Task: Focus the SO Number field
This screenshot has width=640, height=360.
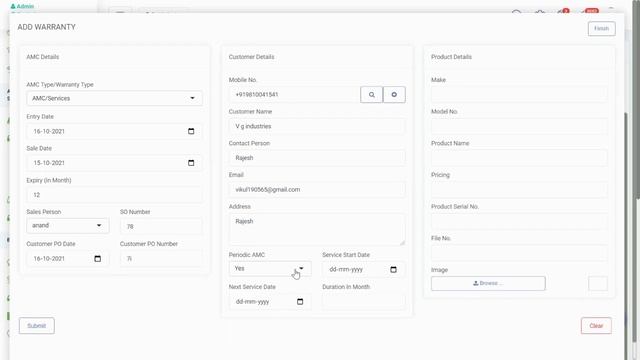Action: (x=161, y=227)
